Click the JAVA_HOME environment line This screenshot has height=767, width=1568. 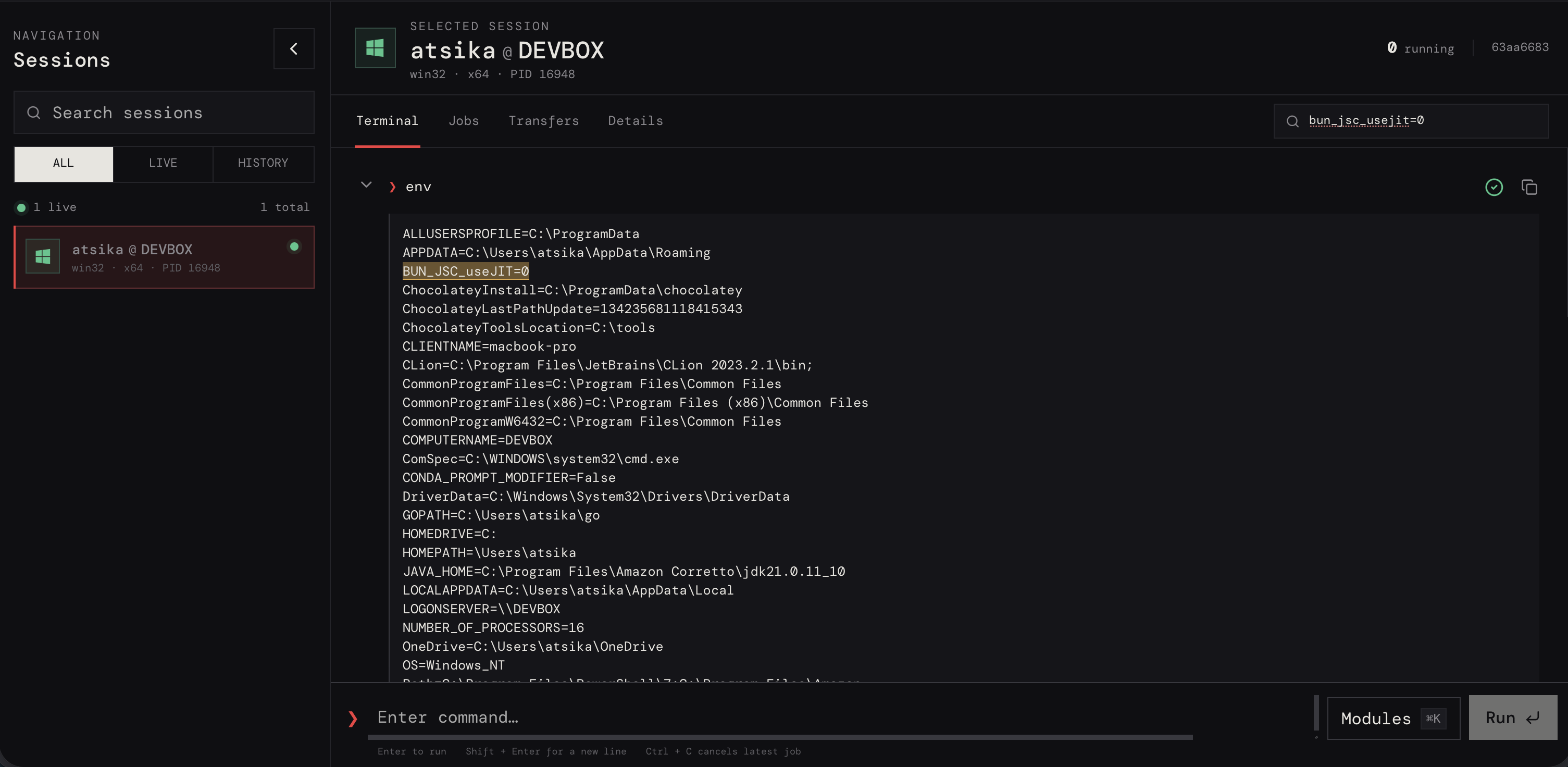pos(624,572)
